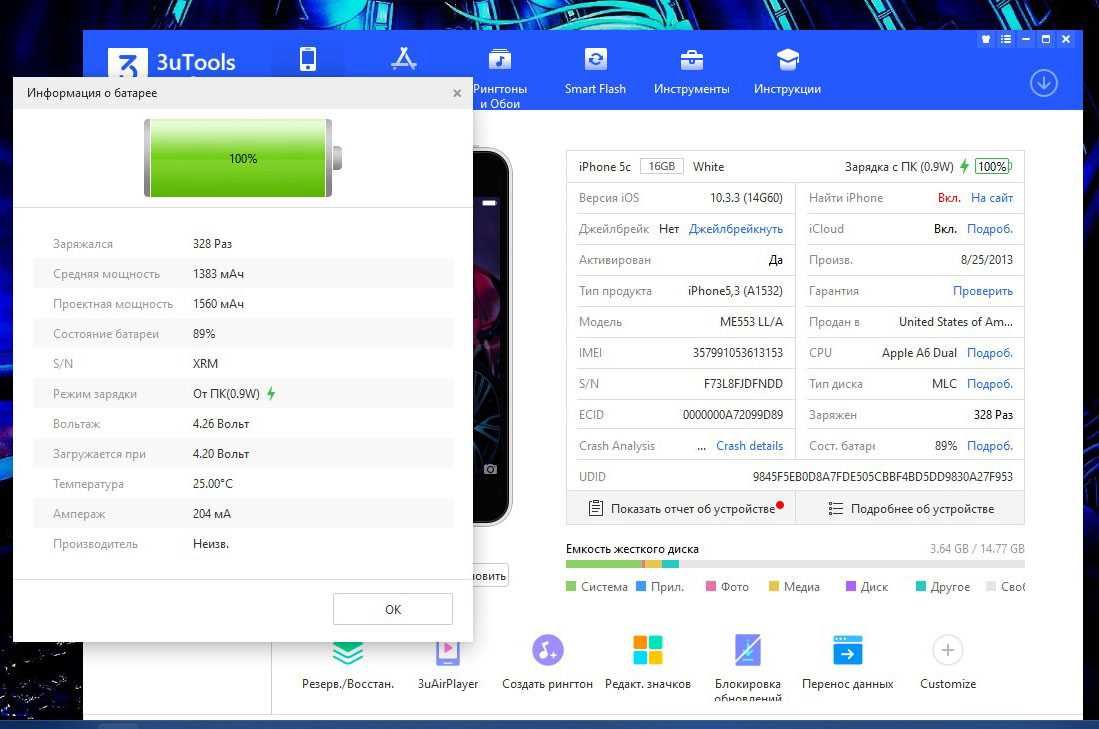
Task: Click Показать отчет об устройстве button
Action: coord(681,508)
